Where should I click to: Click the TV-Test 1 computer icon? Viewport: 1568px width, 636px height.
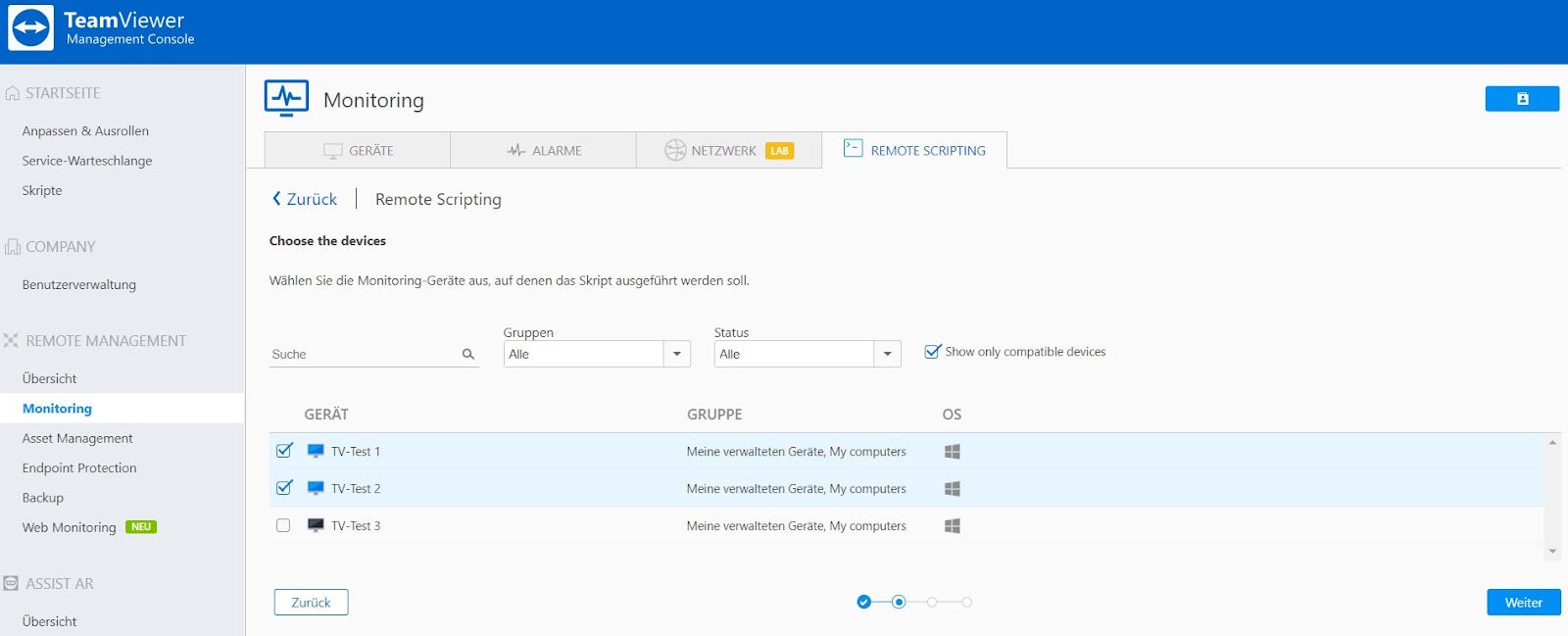pyautogui.click(x=316, y=451)
